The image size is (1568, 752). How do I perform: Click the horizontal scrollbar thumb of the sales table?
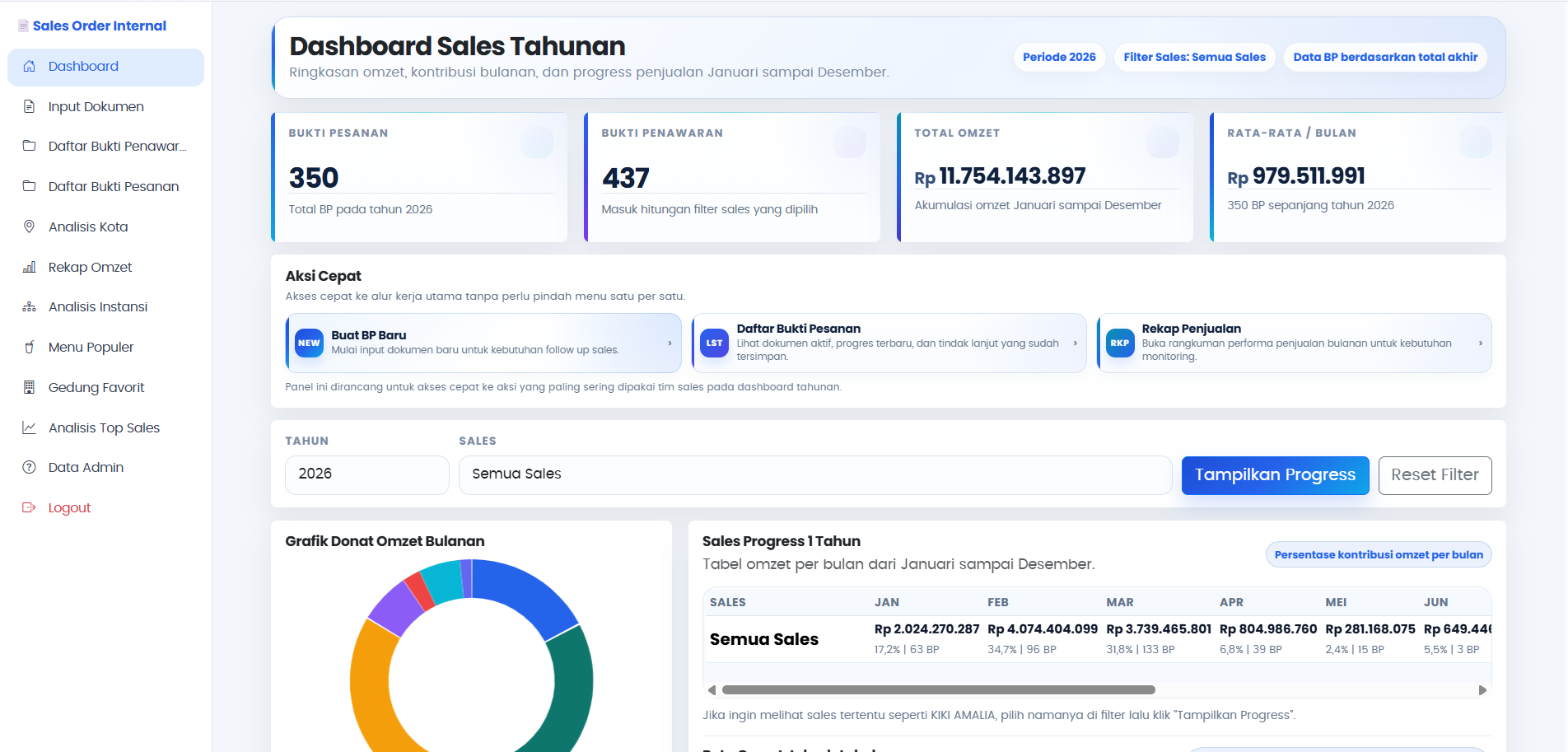[939, 690]
